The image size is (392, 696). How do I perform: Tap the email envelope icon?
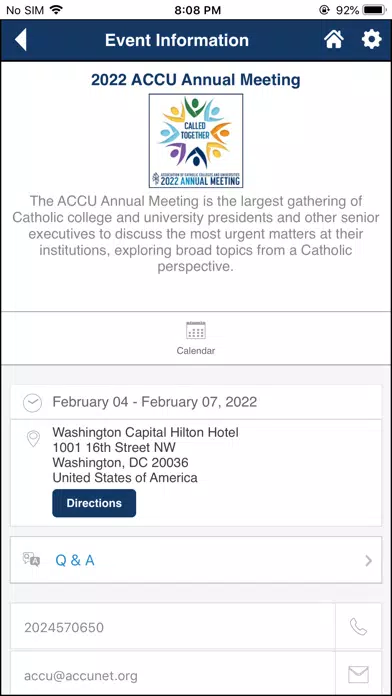pos(358,675)
